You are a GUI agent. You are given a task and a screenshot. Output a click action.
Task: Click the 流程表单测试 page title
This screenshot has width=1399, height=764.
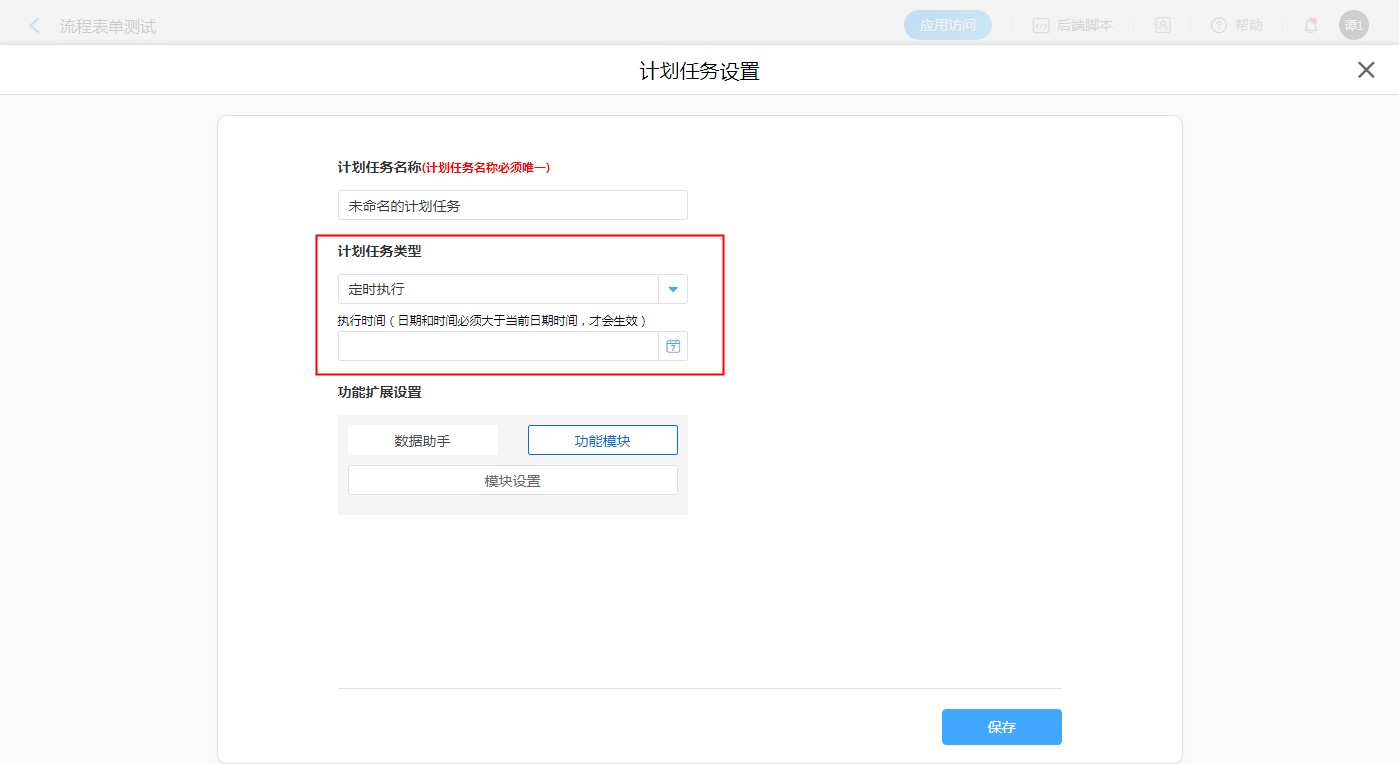[108, 27]
